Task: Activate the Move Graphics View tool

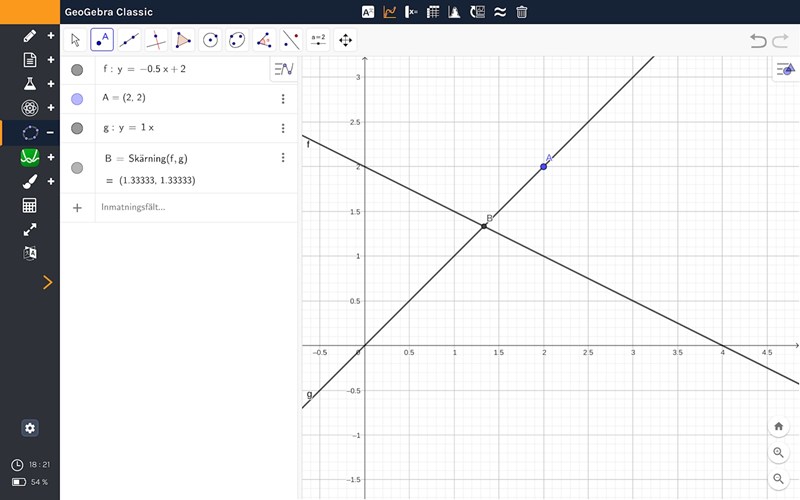Action: (346, 40)
